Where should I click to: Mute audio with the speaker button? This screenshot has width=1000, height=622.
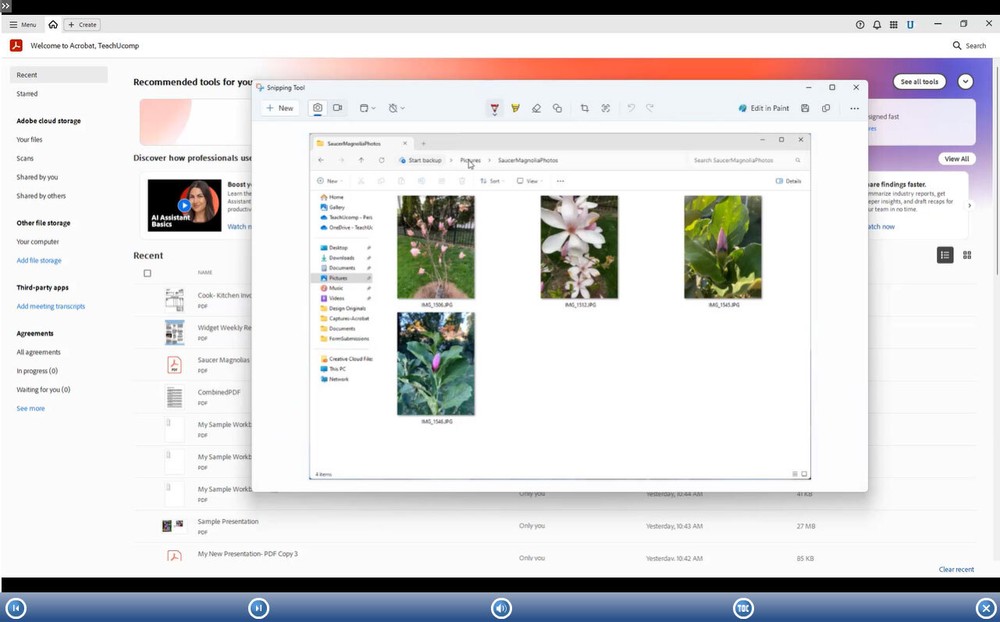[501, 608]
